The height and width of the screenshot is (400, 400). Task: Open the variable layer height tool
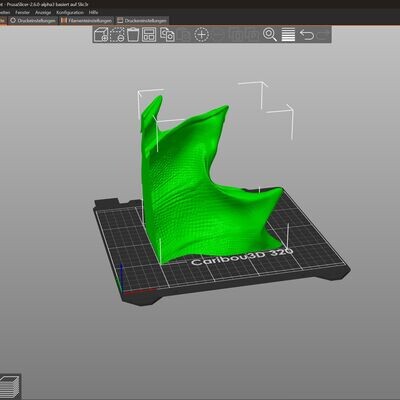click(288, 35)
